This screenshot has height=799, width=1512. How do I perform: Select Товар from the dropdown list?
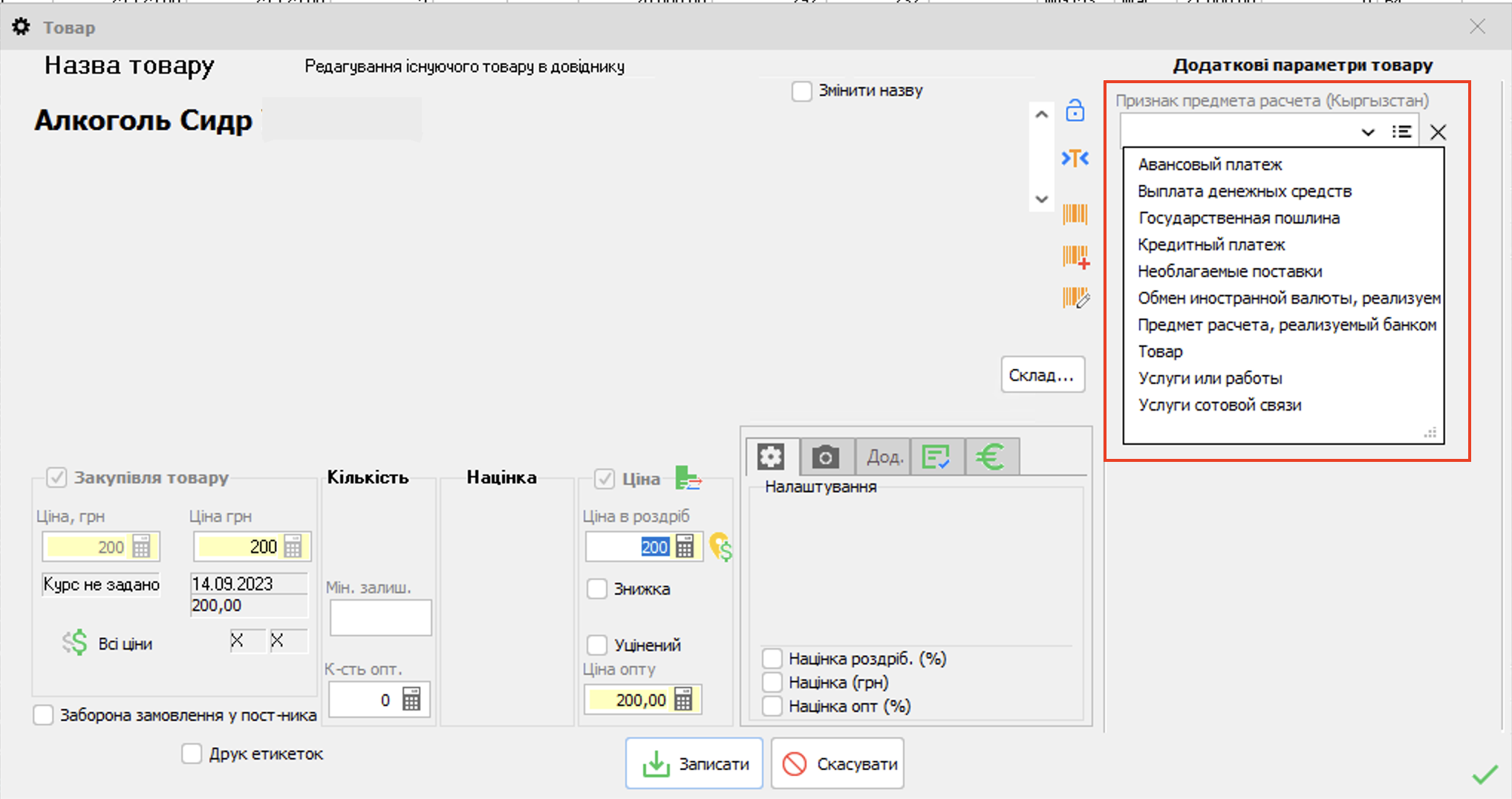click(x=1160, y=351)
